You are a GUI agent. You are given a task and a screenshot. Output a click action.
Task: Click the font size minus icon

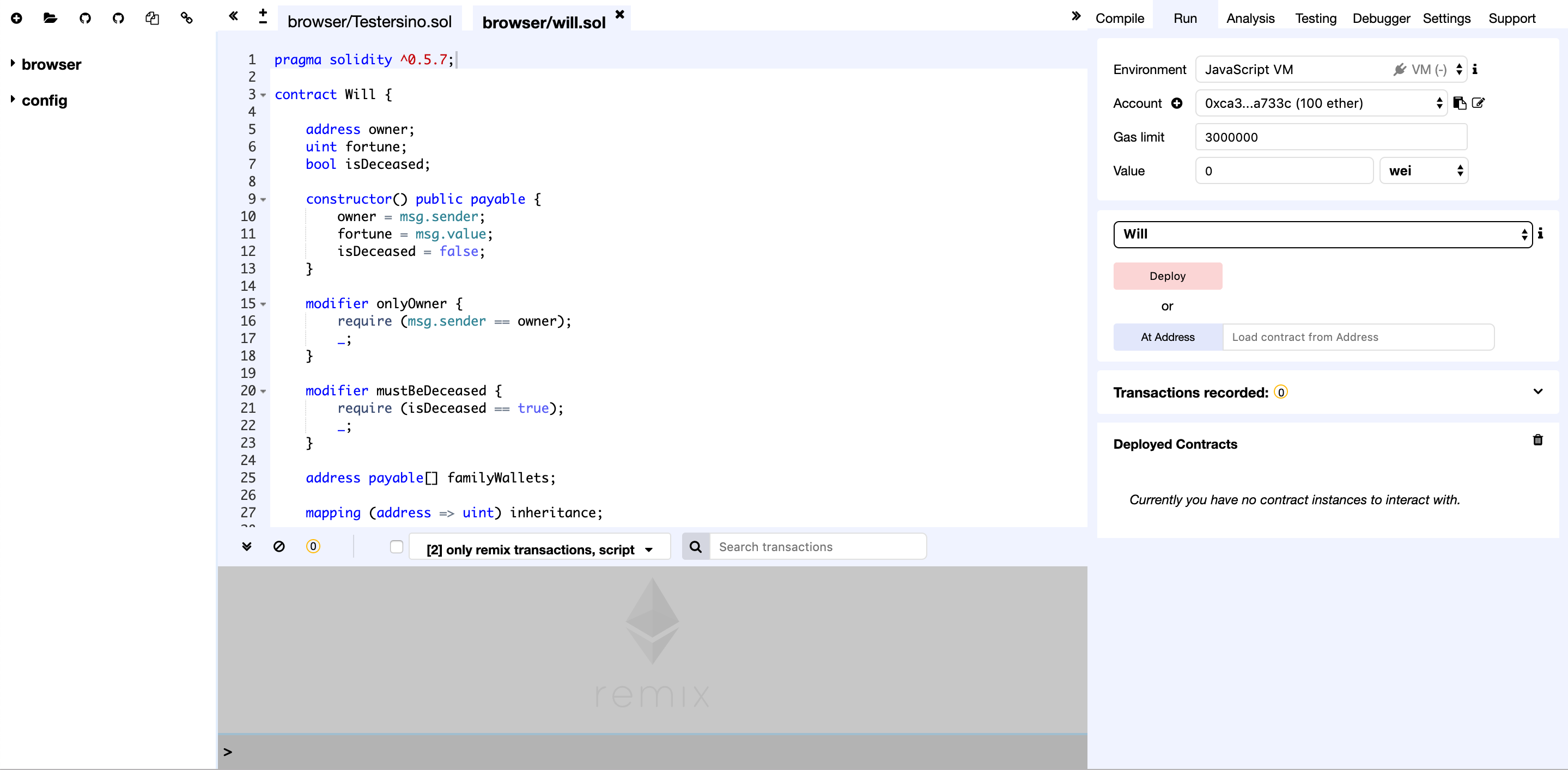point(263,22)
